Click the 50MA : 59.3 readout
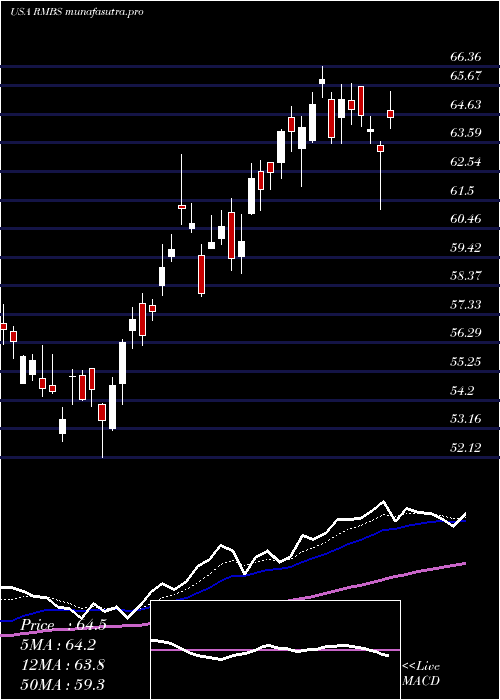 [63, 684]
